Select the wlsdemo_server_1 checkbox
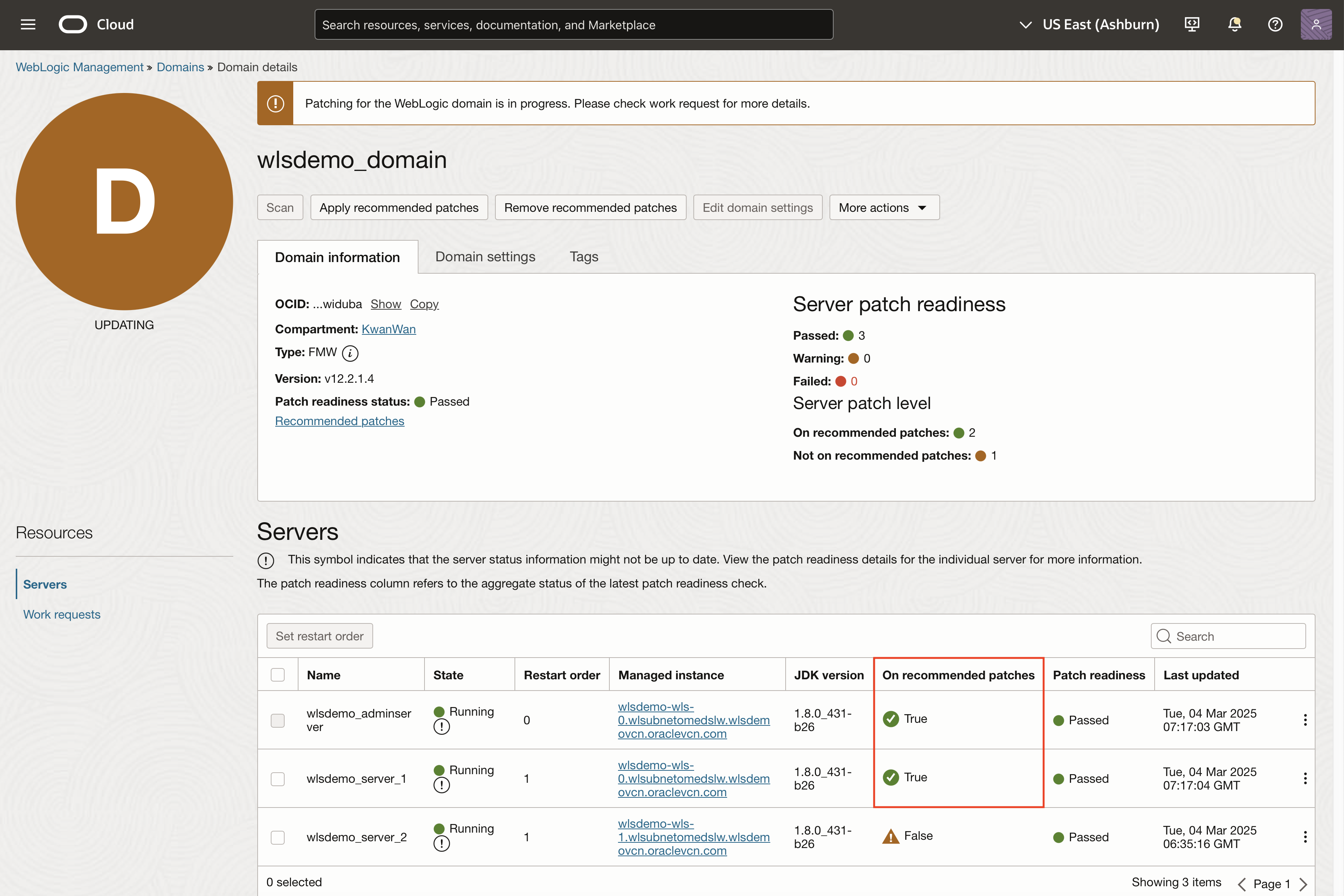 pos(278,779)
